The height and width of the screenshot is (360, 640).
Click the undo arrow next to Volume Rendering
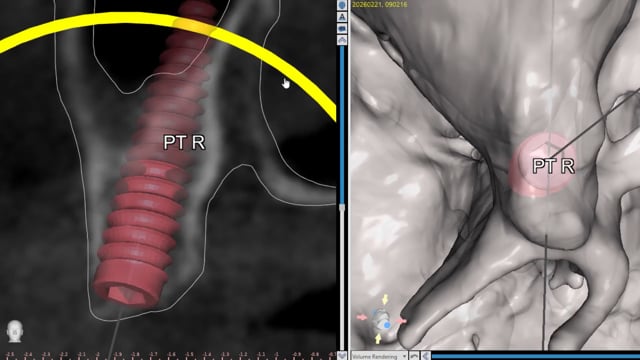click(414, 356)
